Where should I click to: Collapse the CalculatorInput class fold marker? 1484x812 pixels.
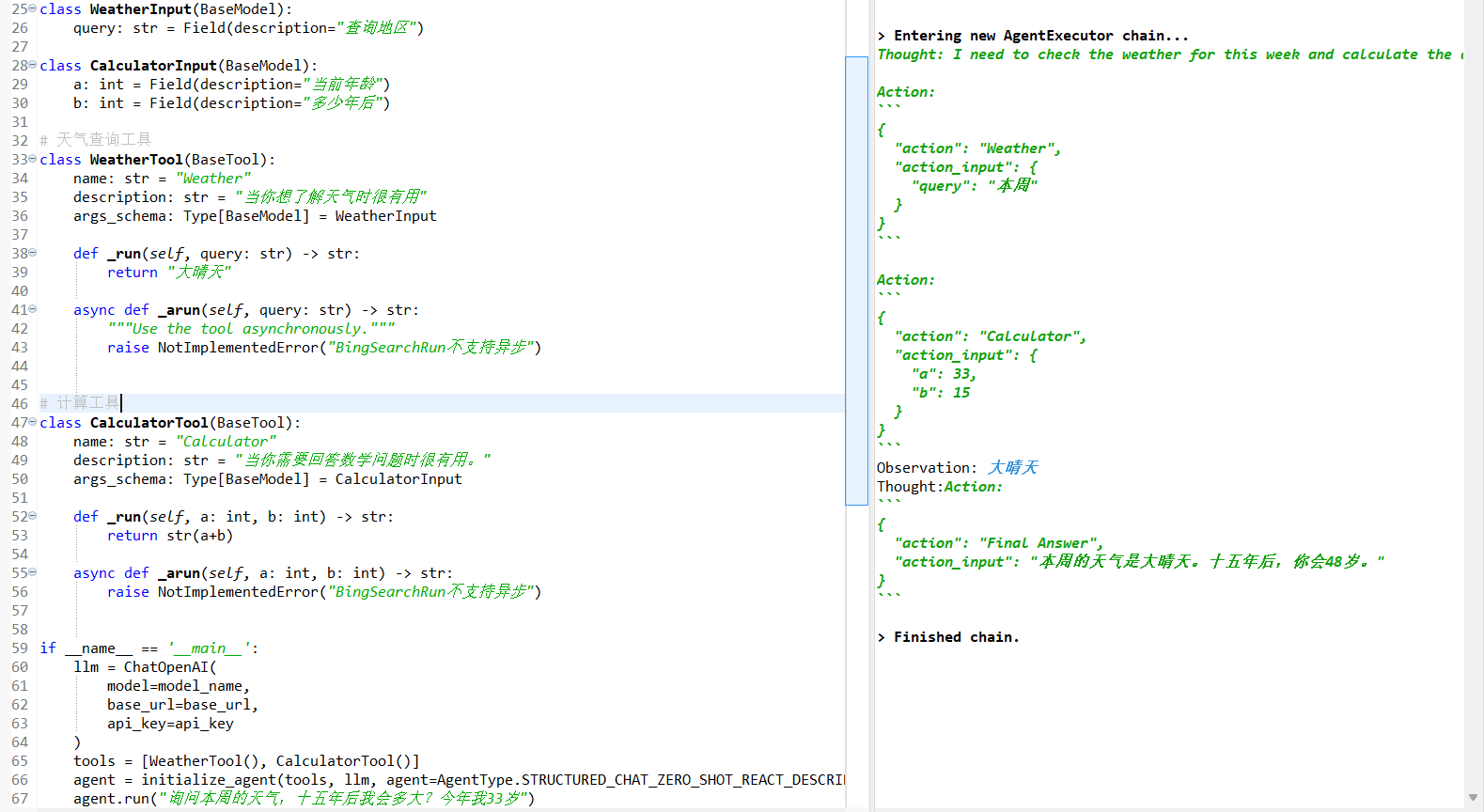(x=33, y=65)
